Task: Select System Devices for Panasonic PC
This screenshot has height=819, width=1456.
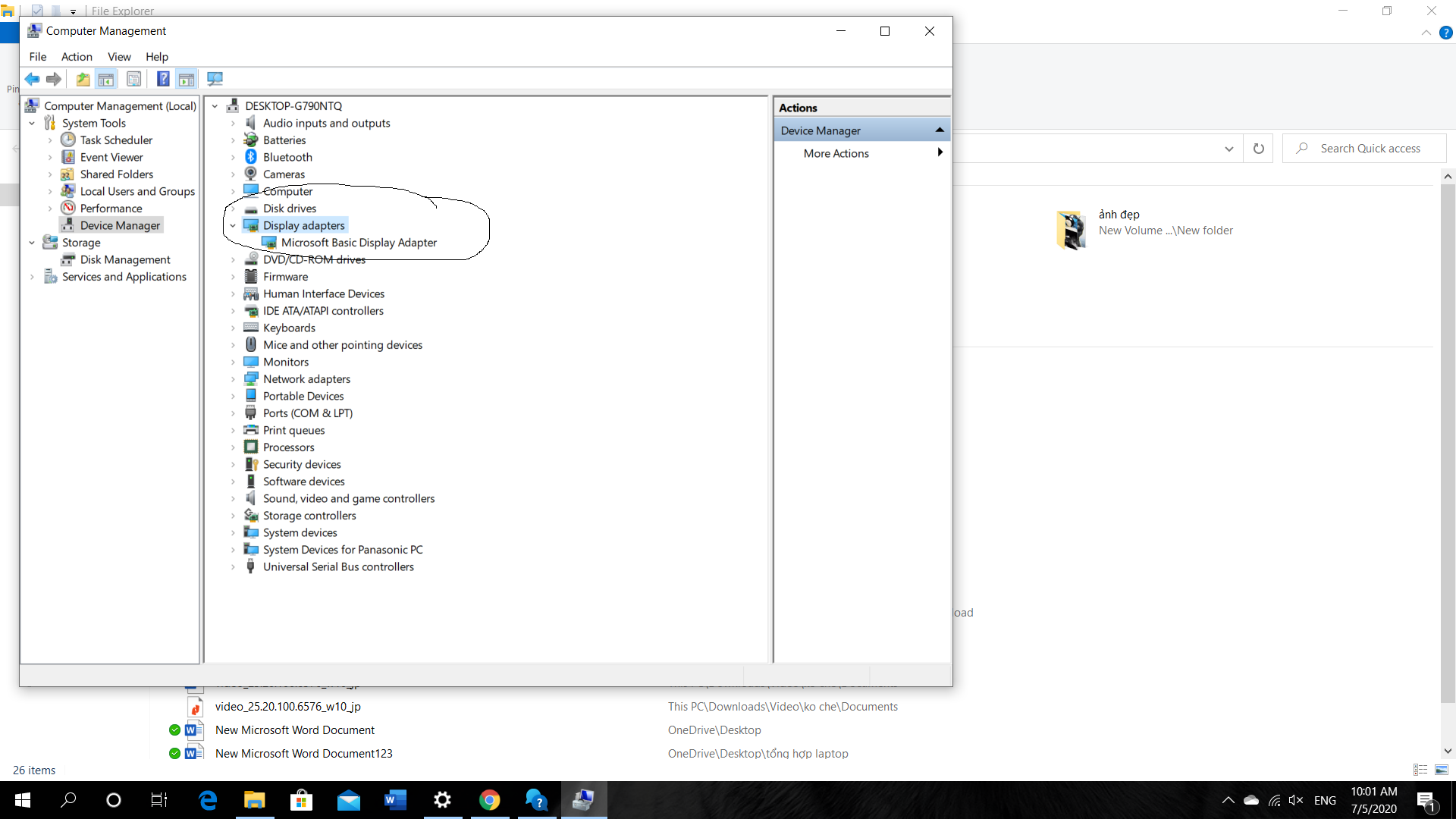Action: (343, 550)
